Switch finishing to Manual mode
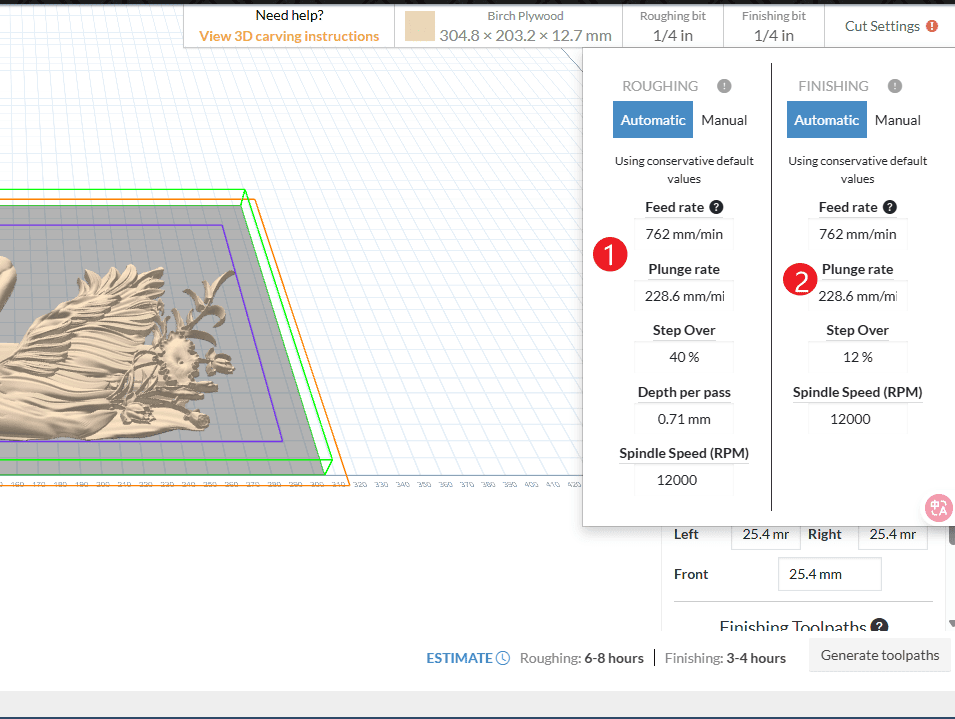This screenshot has height=719, width=955. pos(897,120)
